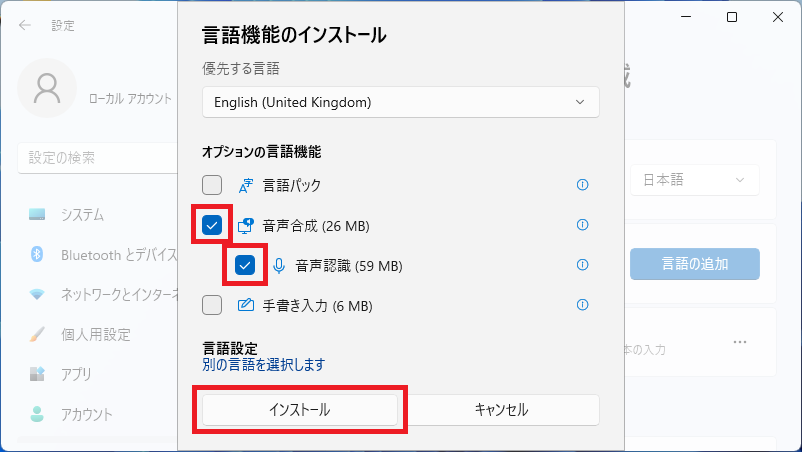This screenshot has width=802, height=452.
Task: Enable the 言語パック checkbox
Action: tap(212, 185)
